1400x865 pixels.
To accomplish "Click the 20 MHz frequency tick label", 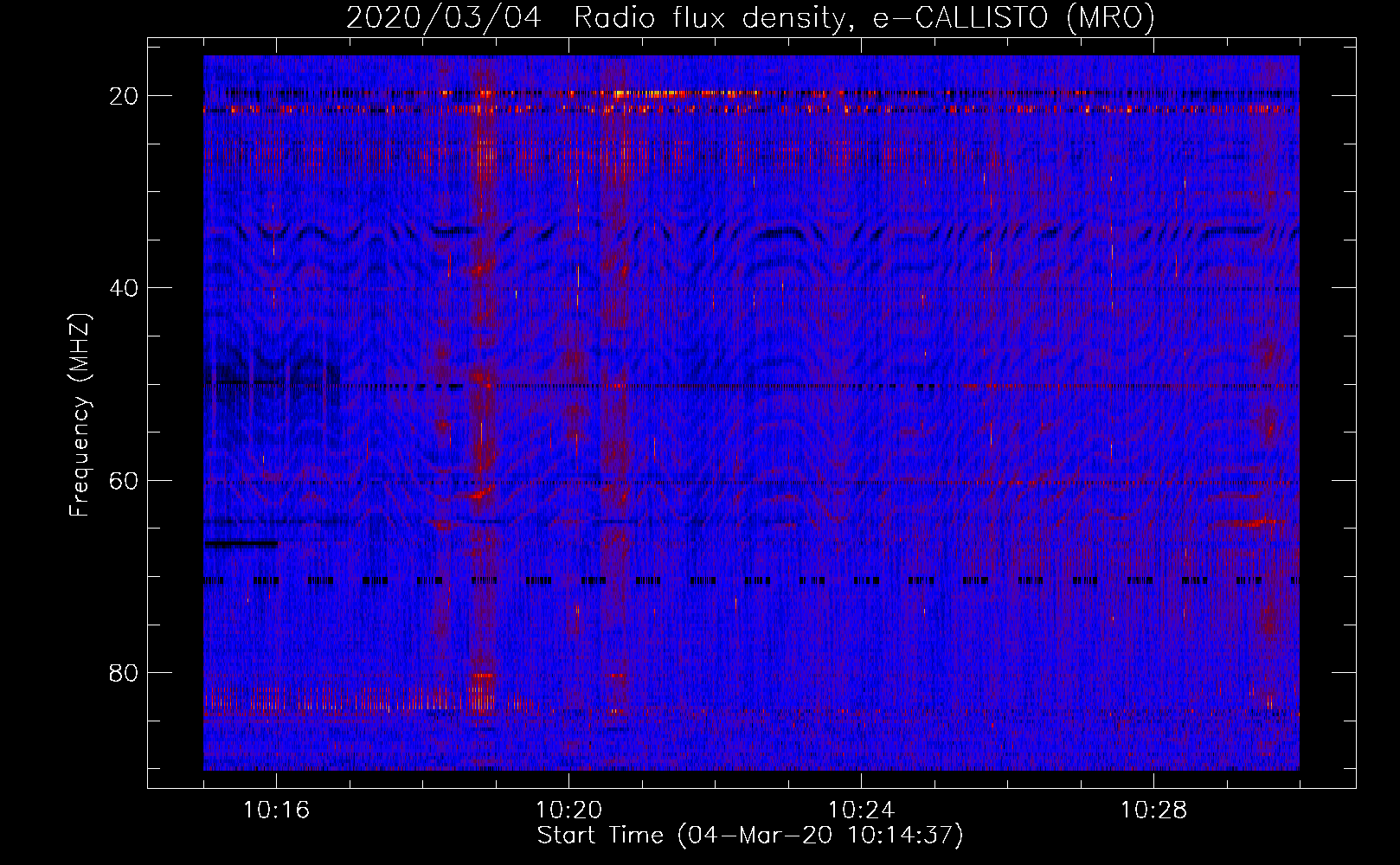I will pyautogui.click(x=124, y=96).
